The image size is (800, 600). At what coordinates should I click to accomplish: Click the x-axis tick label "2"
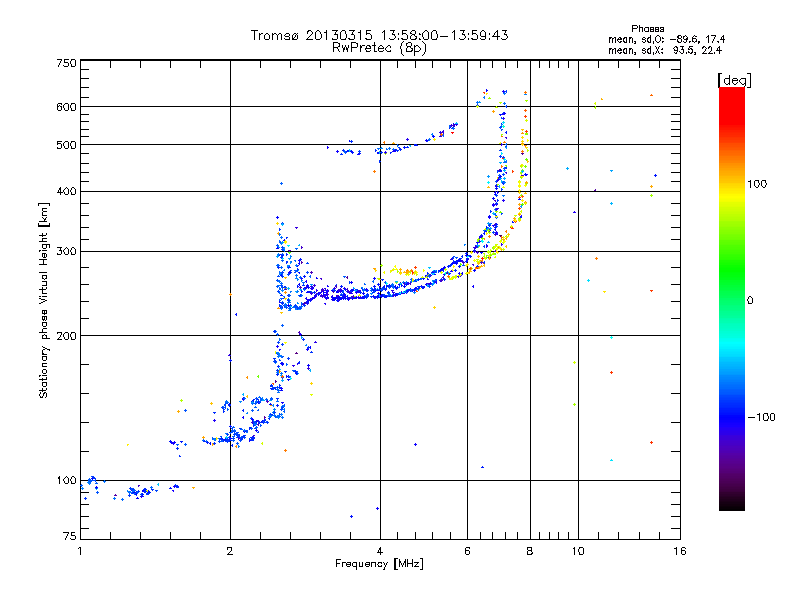[x=230, y=551]
